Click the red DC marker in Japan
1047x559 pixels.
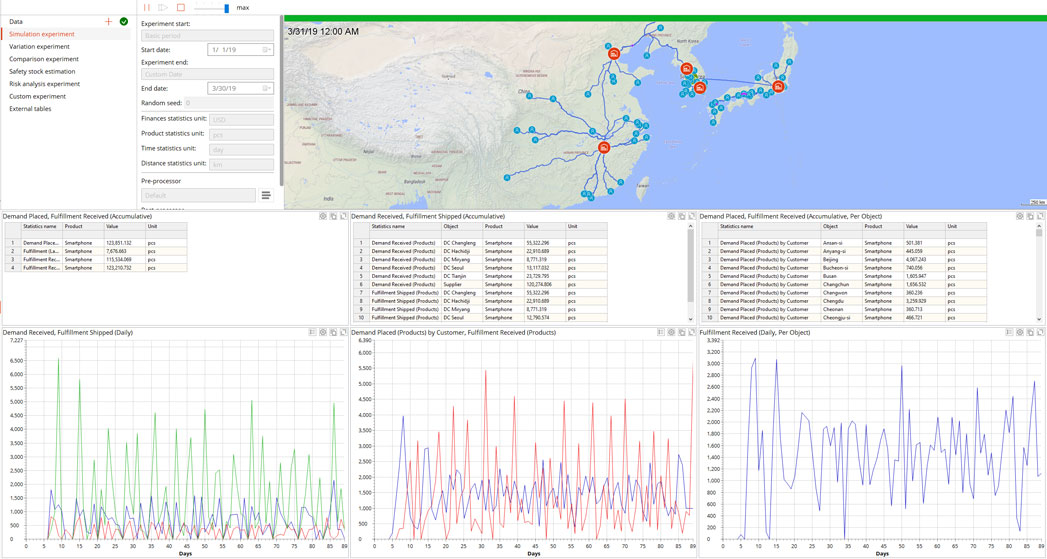pyautogui.click(x=778, y=87)
